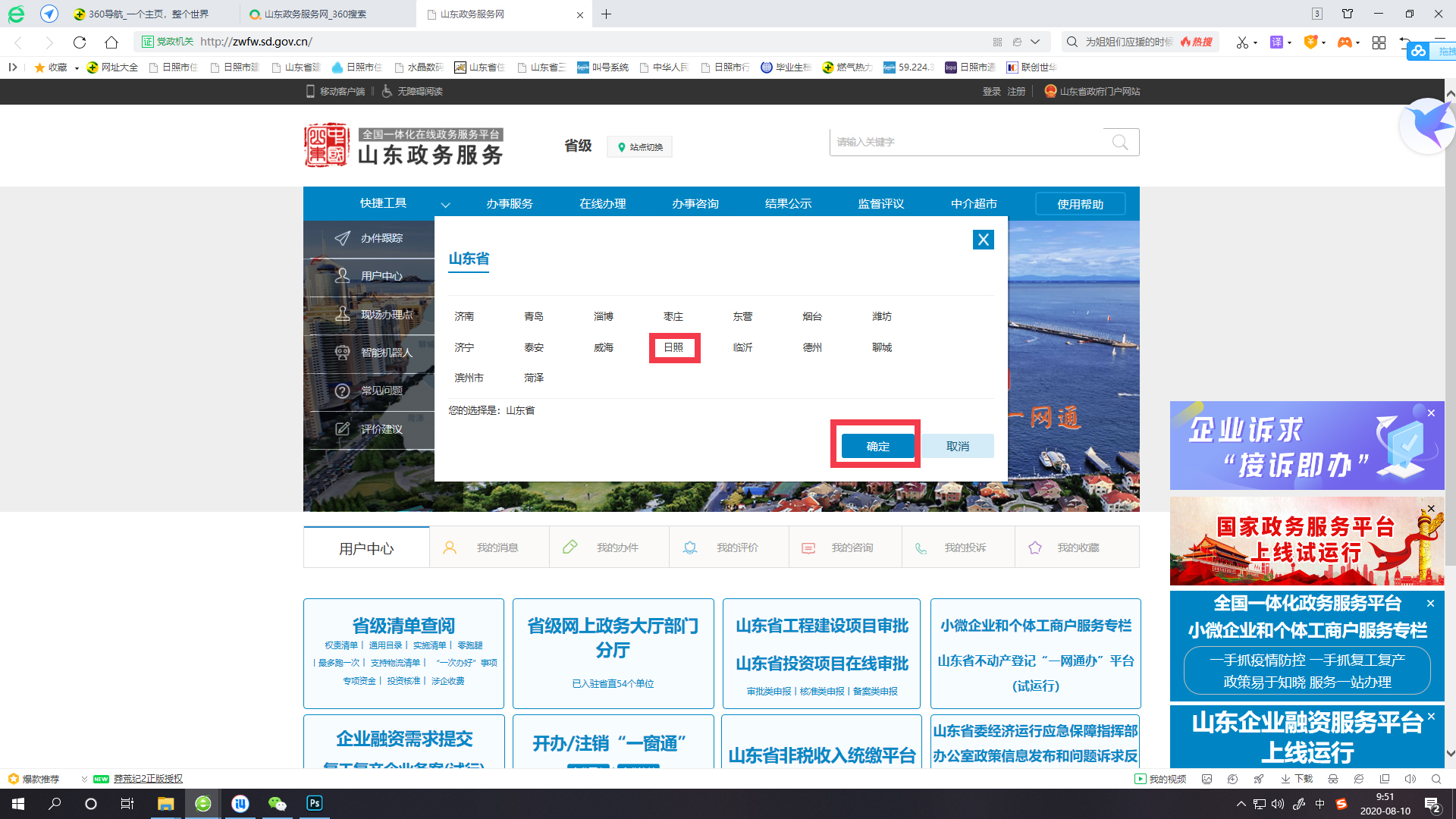Switch to the 我的办件 tab
The height and width of the screenshot is (819, 1456).
[617, 547]
